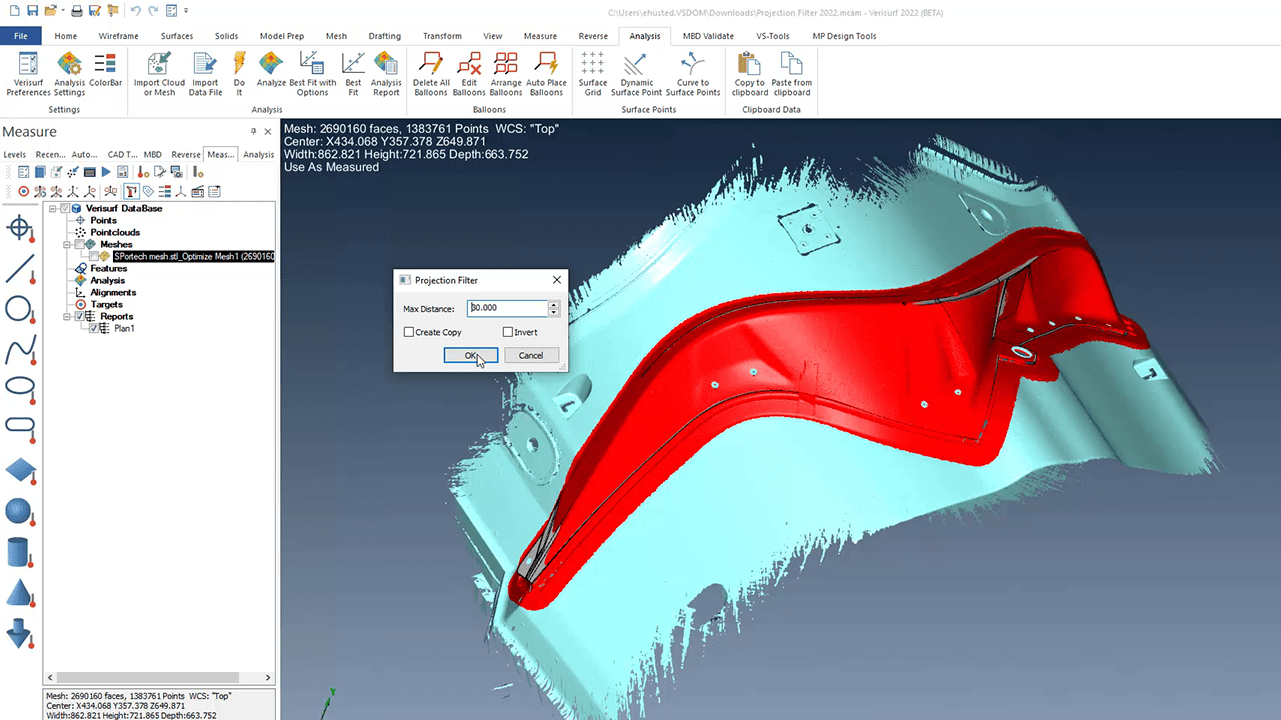The width and height of the screenshot is (1281, 720).
Task: Switch to the MBD panel tab
Action: (153, 155)
